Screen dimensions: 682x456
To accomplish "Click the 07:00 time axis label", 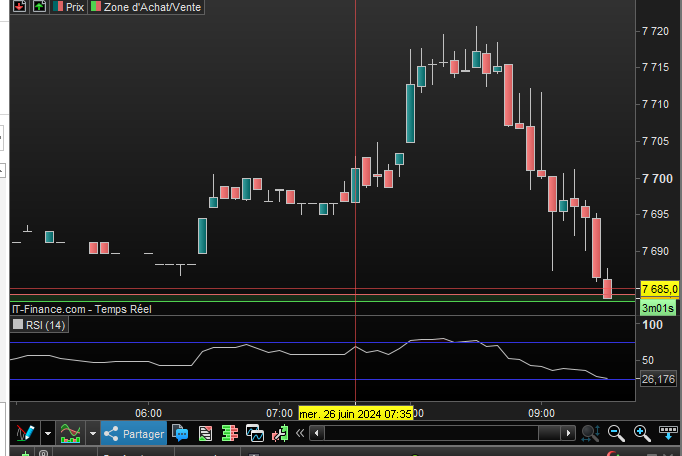I will point(279,413).
